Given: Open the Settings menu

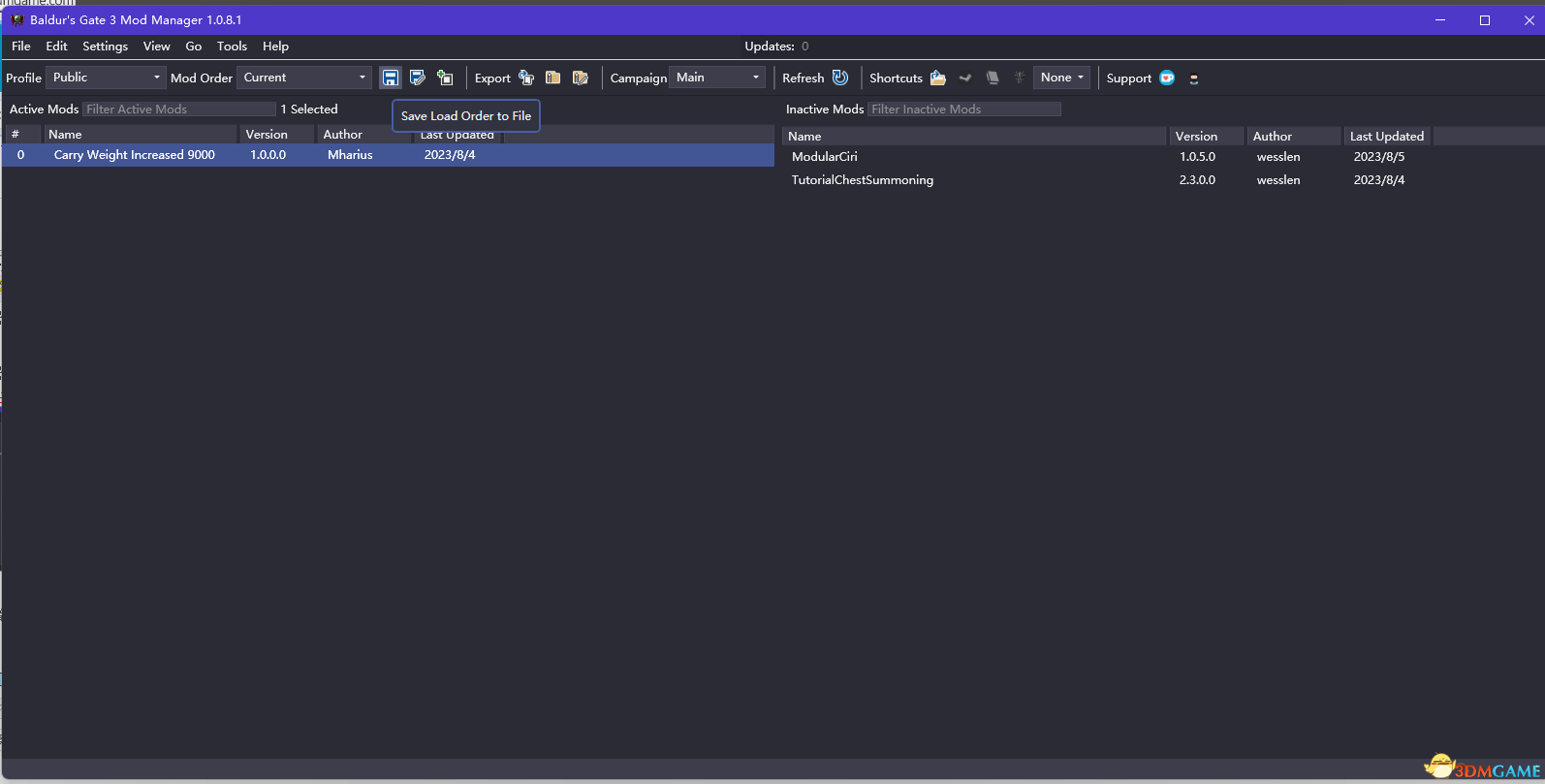Looking at the screenshot, I should [x=105, y=47].
